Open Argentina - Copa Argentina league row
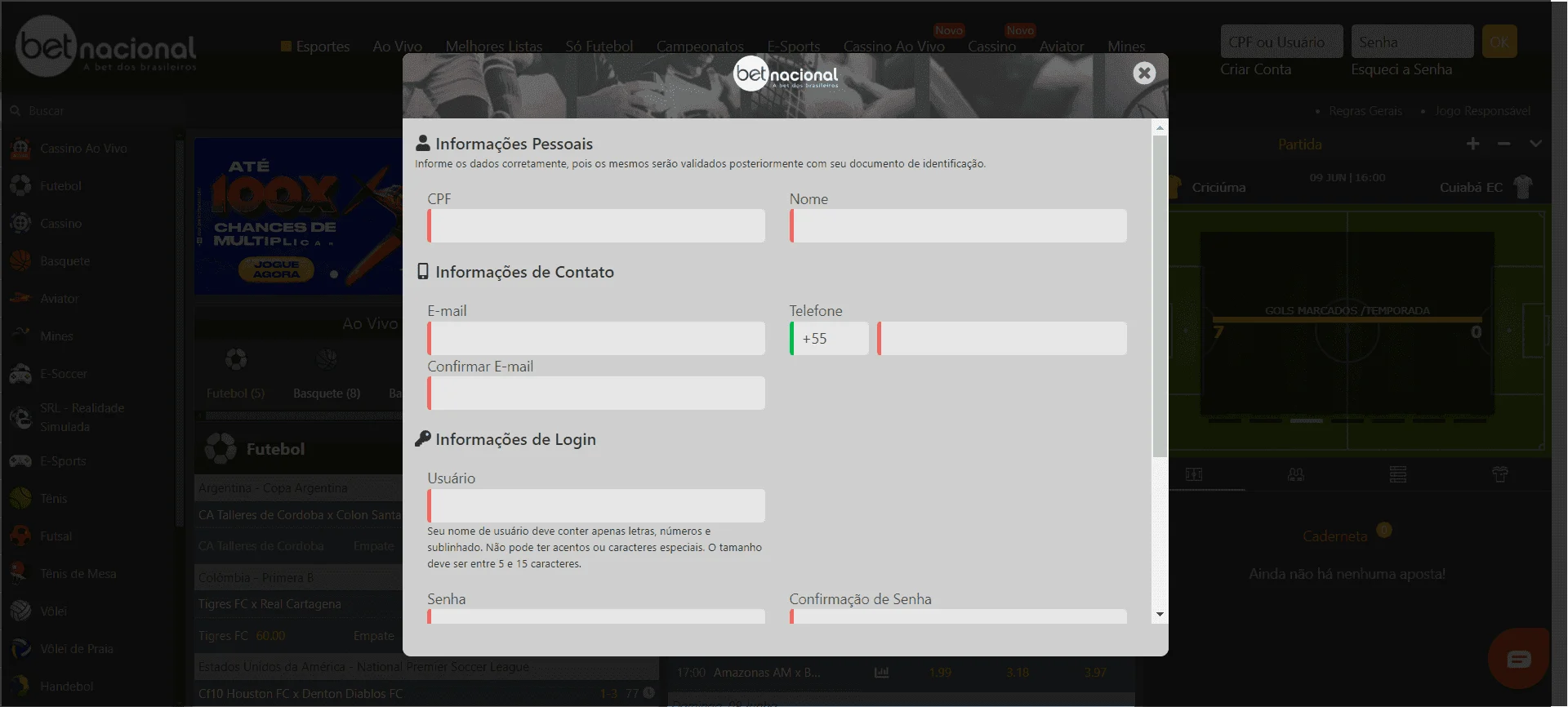Image resolution: width=1568 pixels, height=707 pixels. click(299, 488)
